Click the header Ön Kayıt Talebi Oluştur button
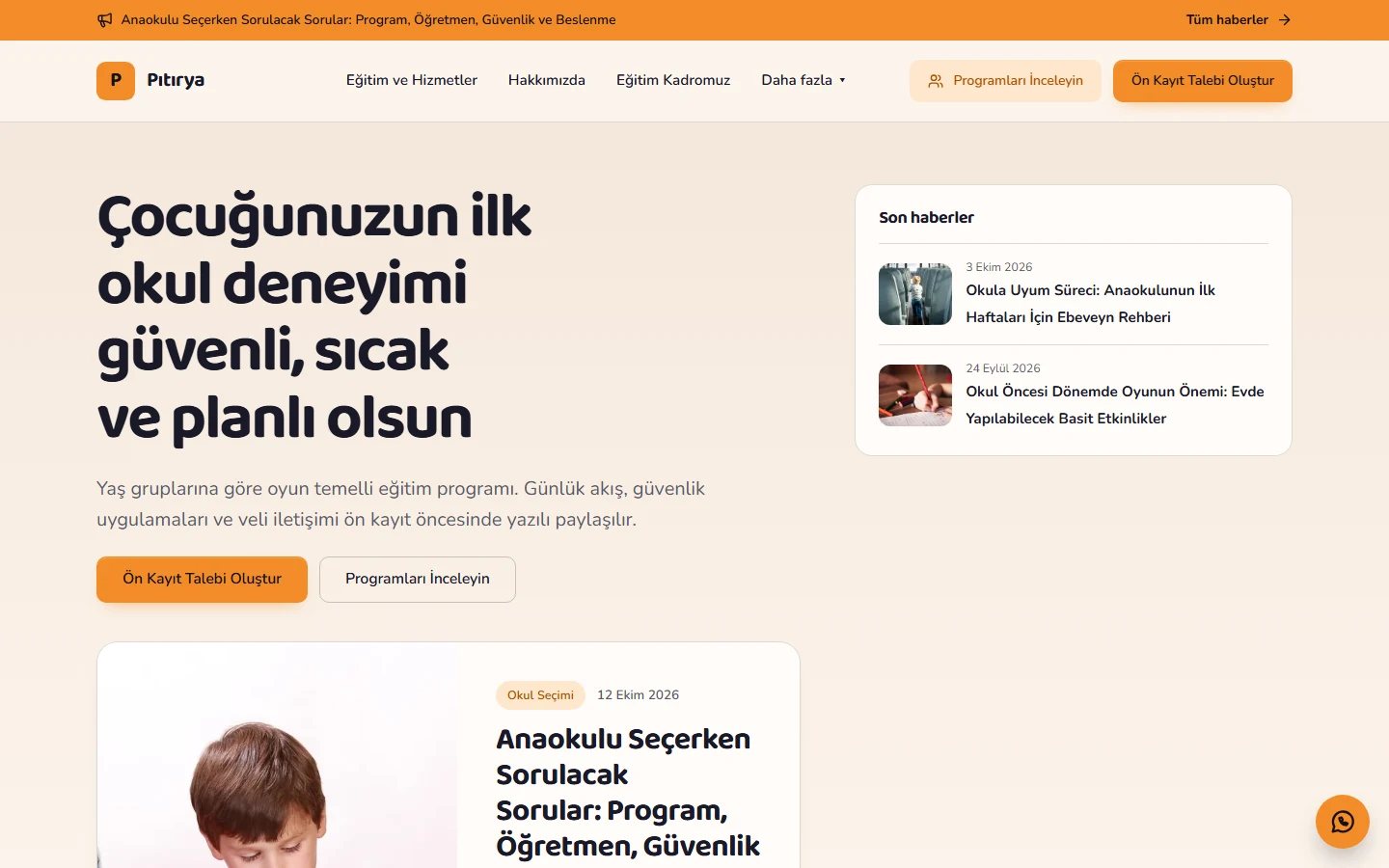This screenshot has width=1389, height=868. pos(1203,81)
